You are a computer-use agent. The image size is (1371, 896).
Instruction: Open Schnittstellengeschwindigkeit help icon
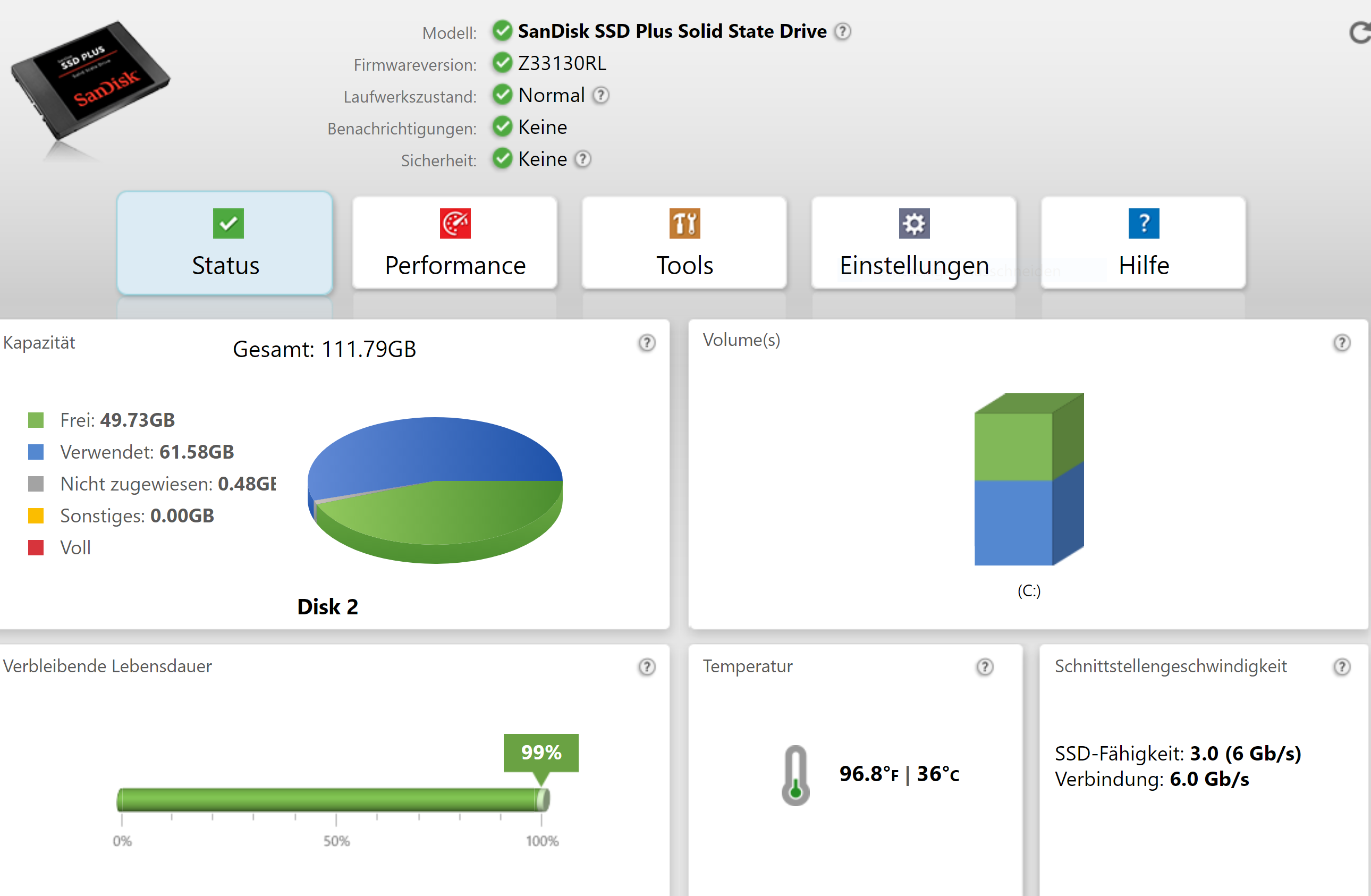tap(1342, 666)
